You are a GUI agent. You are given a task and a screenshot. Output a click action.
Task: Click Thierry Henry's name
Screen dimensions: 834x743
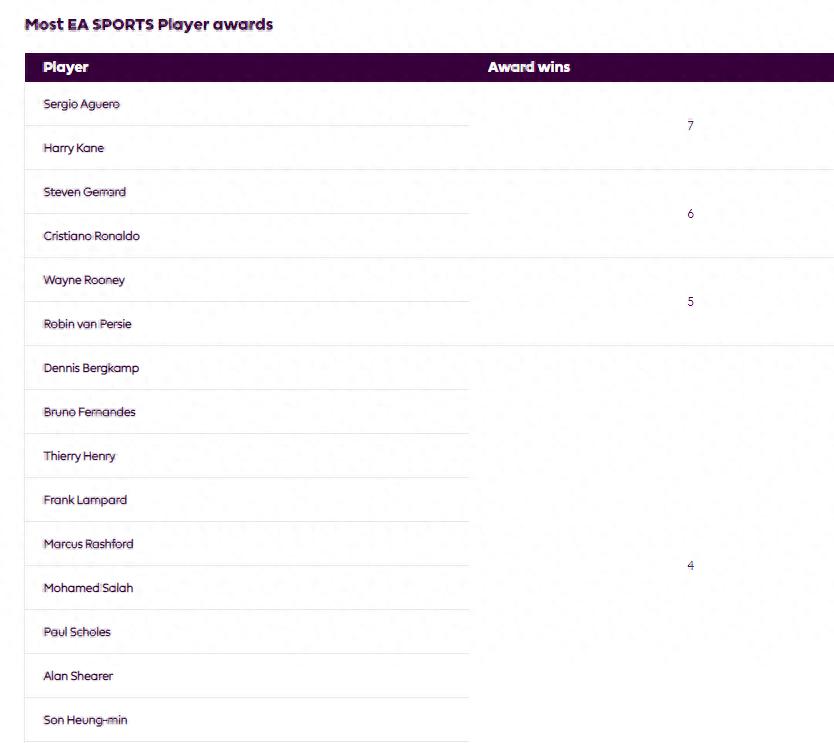click(x=80, y=456)
